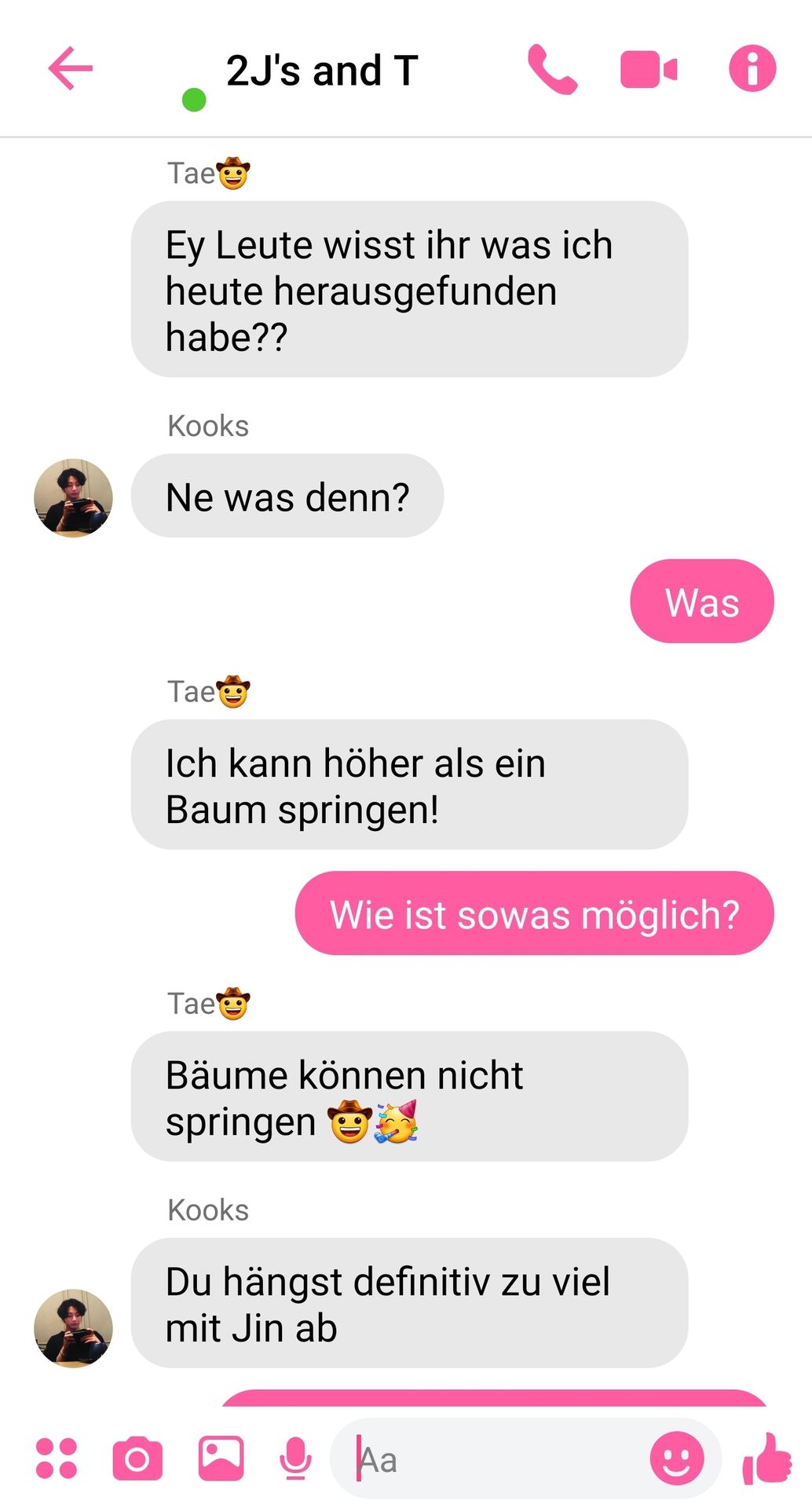Select 'Ey Leute wisst ihr' message bubble
Screen dimensions: 812x1508
(x=410, y=290)
